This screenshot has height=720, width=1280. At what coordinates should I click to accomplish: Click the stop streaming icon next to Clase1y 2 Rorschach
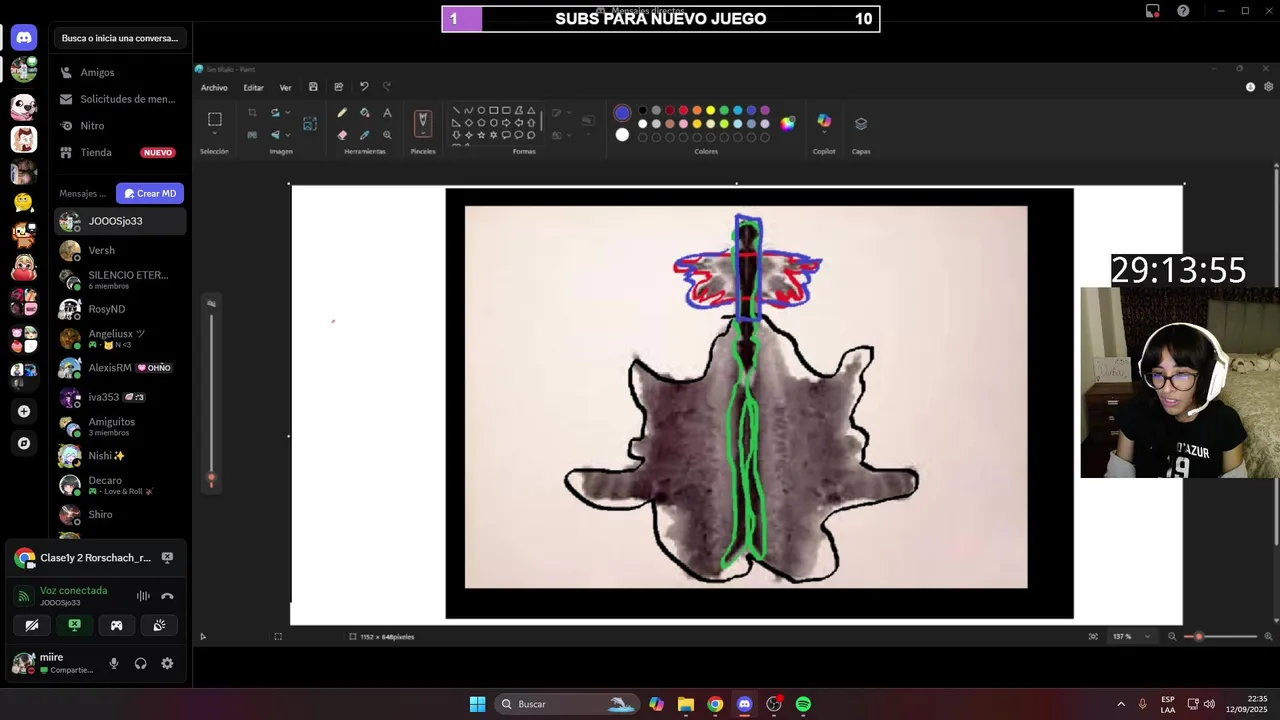click(167, 558)
